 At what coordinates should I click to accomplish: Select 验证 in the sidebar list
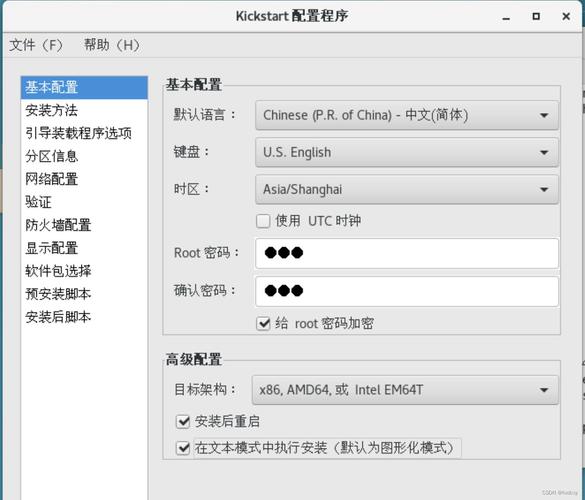(x=84, y=202)
